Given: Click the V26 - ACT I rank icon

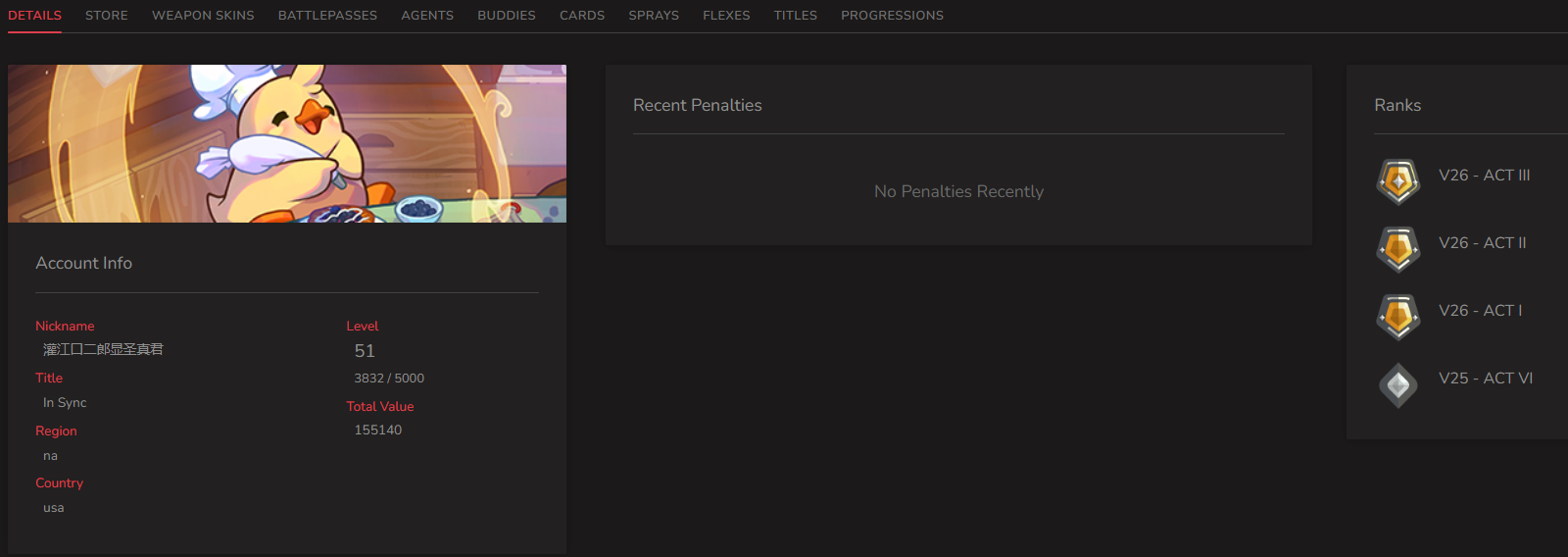Looking at the screenshot, I should (1398, 317).
